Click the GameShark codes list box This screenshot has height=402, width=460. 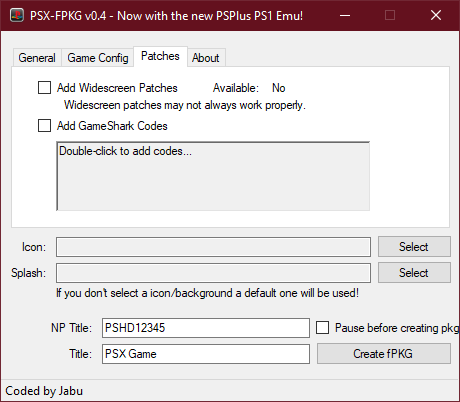[x=213, y=176]
